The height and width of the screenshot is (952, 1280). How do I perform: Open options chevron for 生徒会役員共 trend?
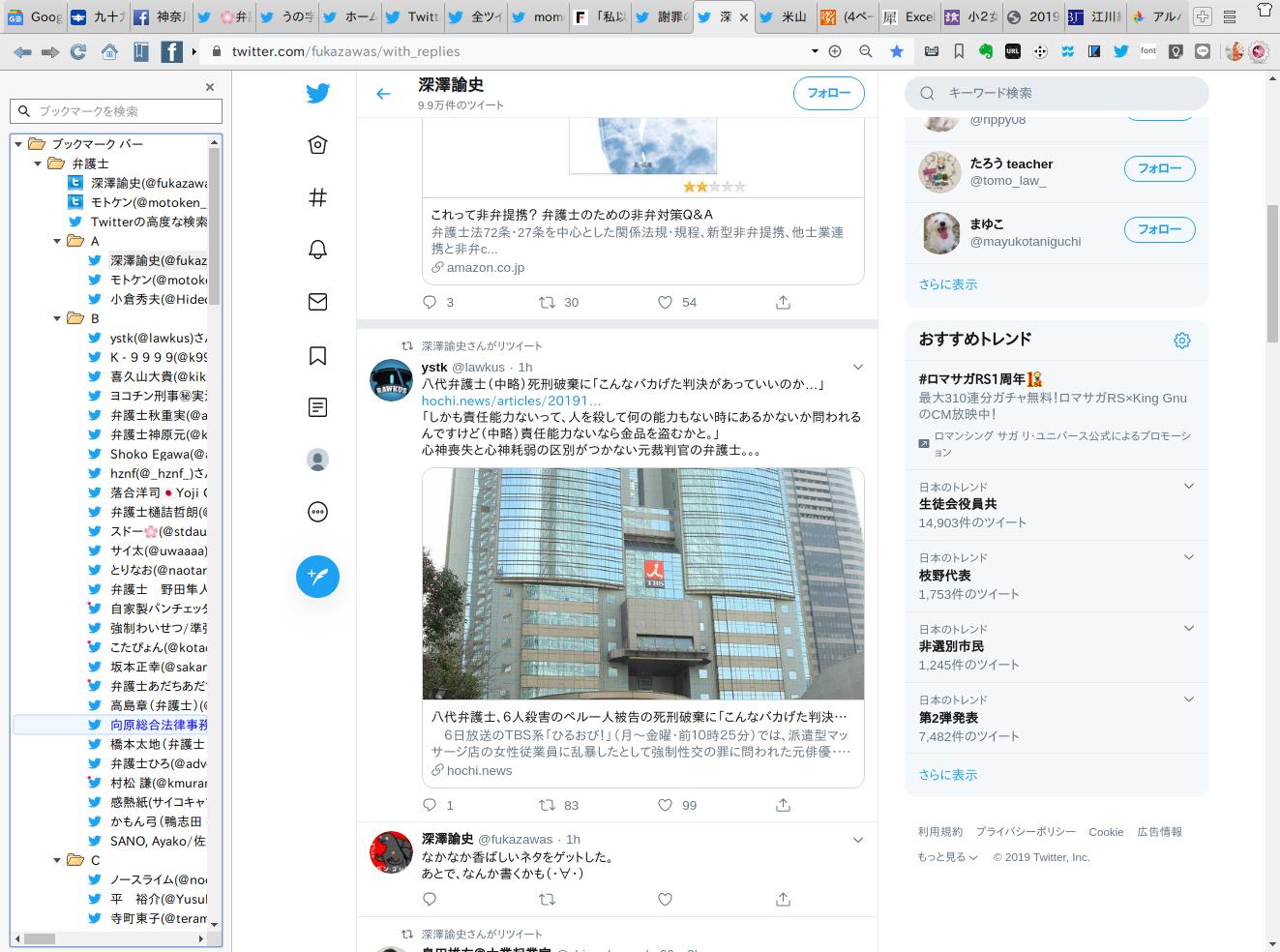[1189, 486]
